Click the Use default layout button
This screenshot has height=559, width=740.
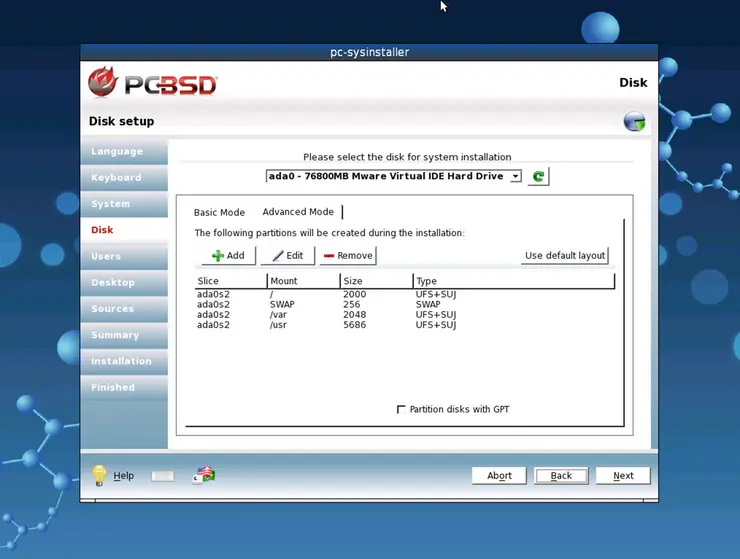point(564,256)
